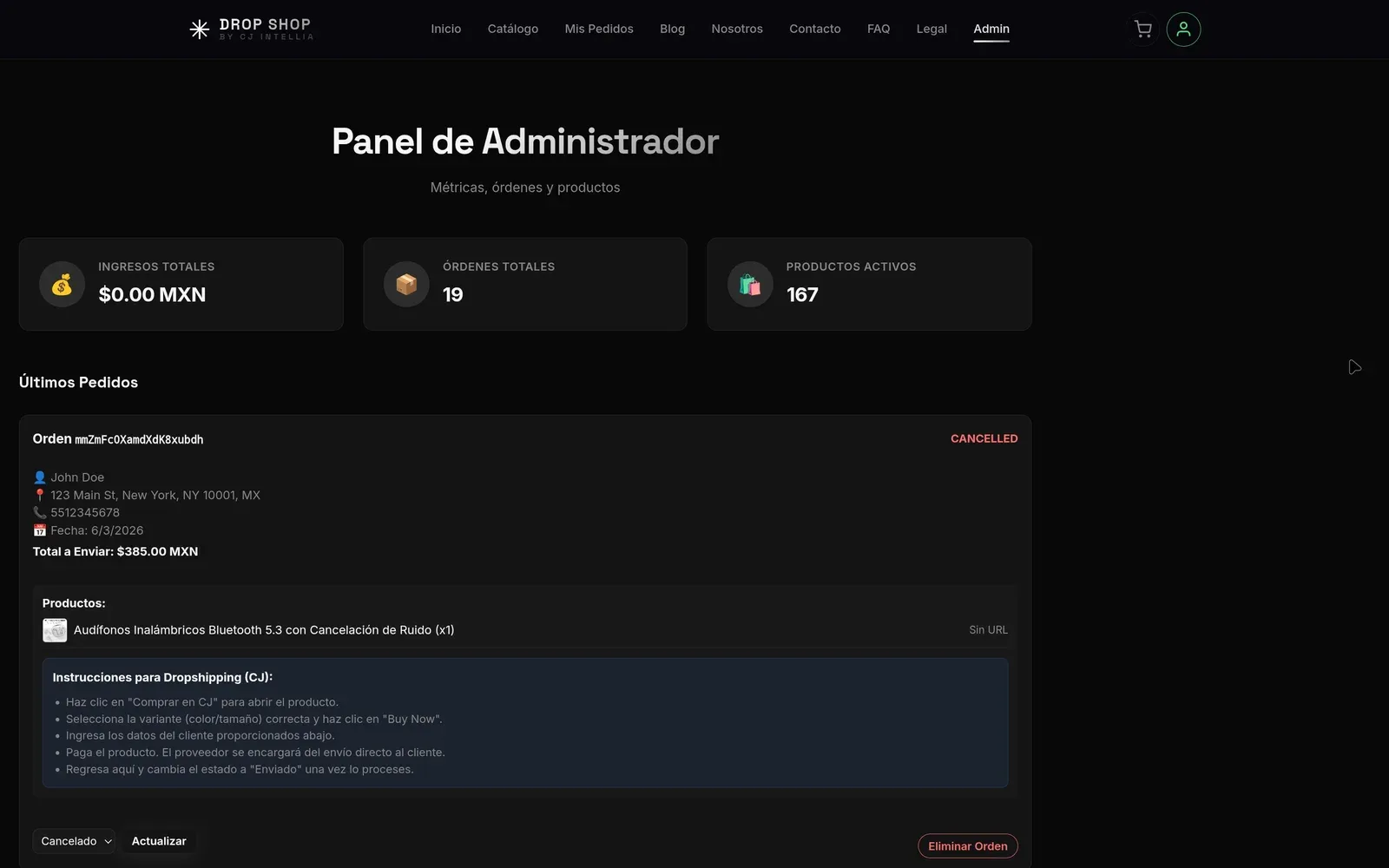Image resolution: width=1389 pixels, height=868 pixels.
Task: Click the Actualizar button
Action: 159,841
